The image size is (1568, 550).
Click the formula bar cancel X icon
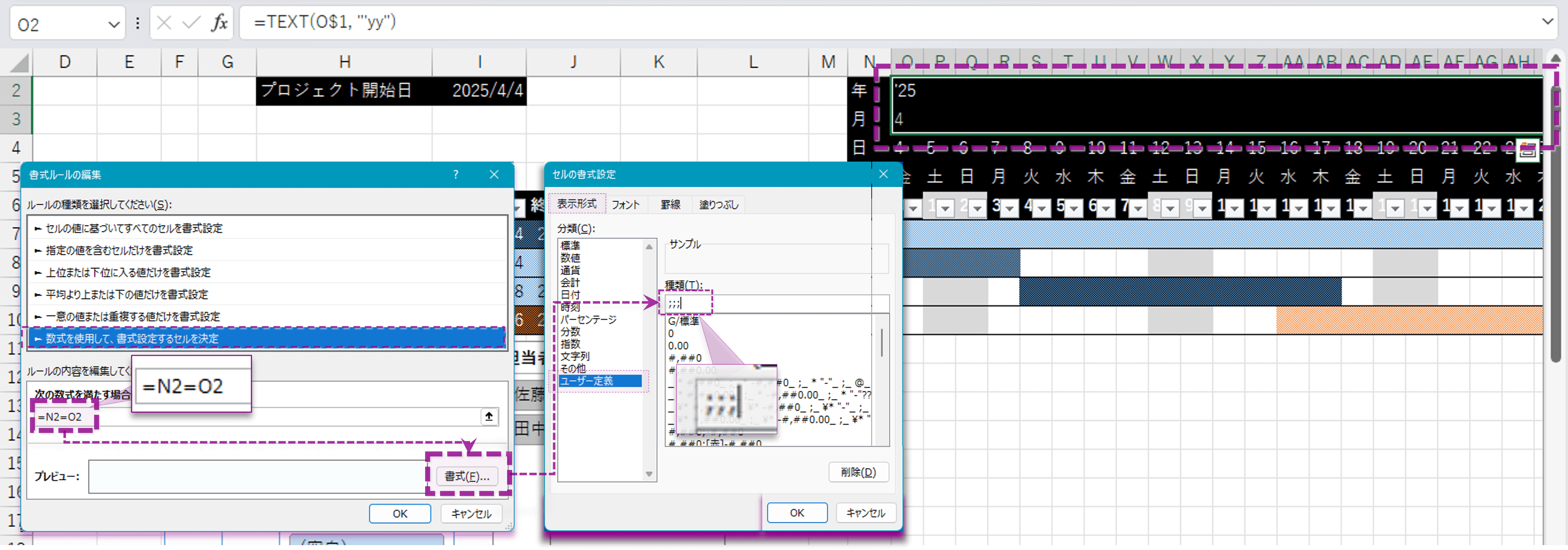(164, 23)
